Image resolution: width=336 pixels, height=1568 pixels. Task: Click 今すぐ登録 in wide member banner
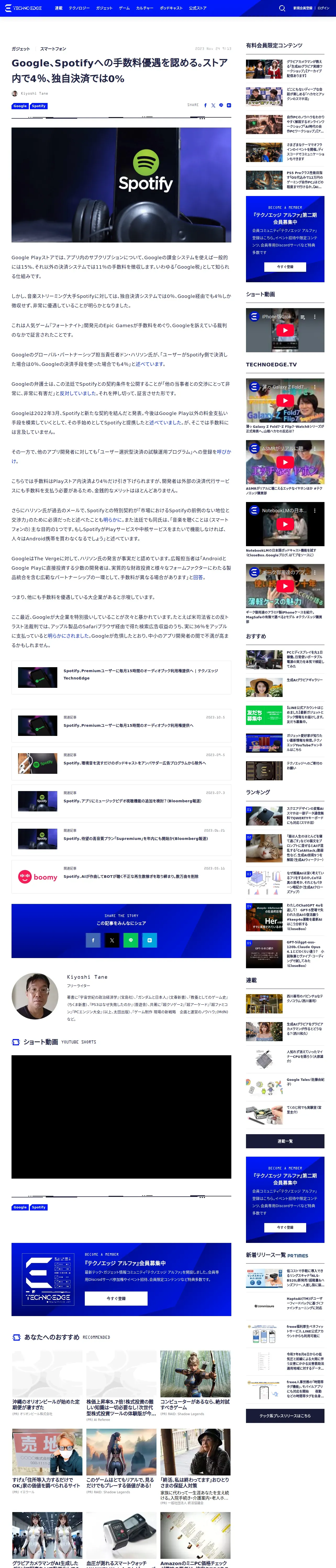pyautogui.click(x=116, y=1298)
